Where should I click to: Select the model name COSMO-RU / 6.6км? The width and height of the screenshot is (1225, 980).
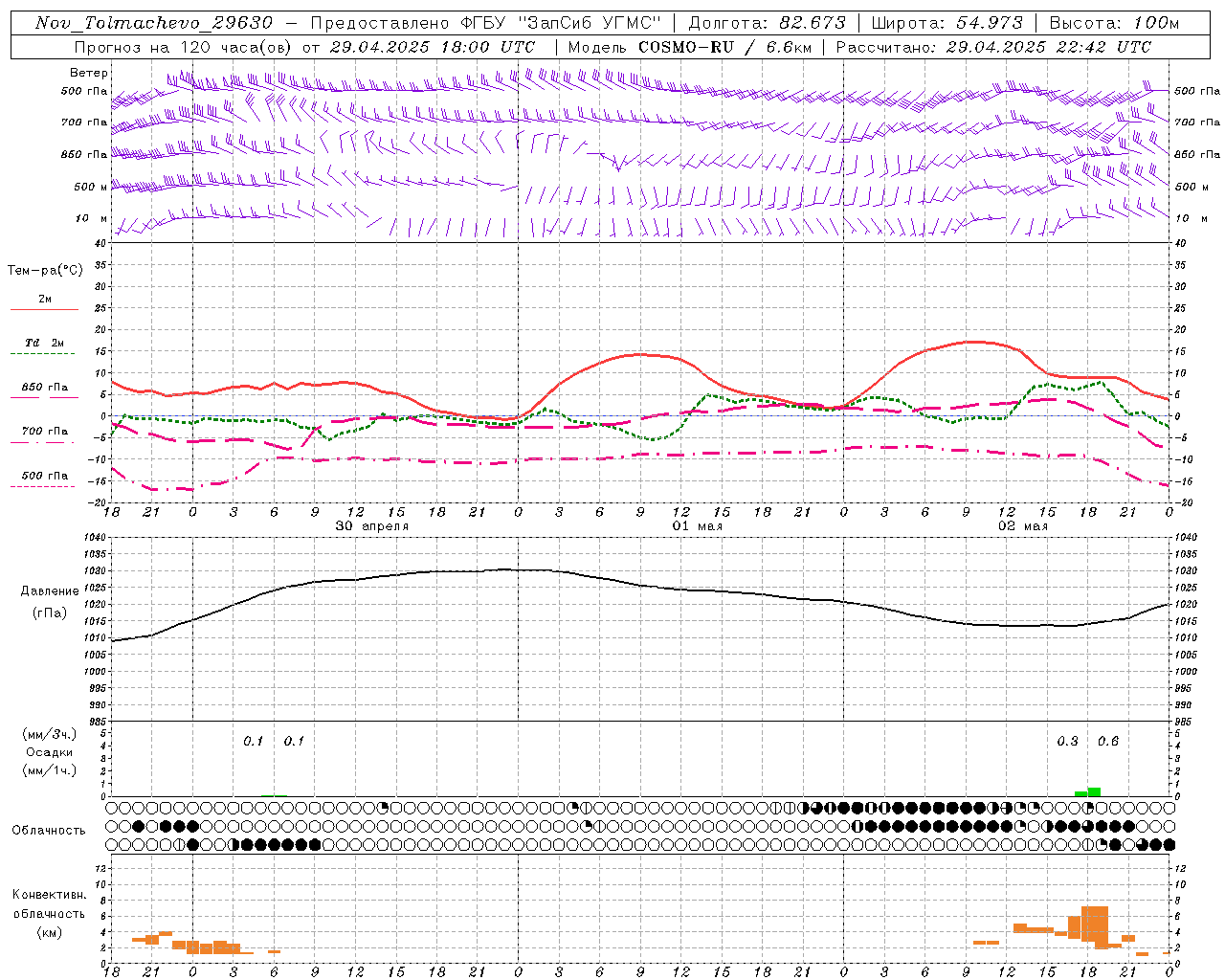[724, 47]
